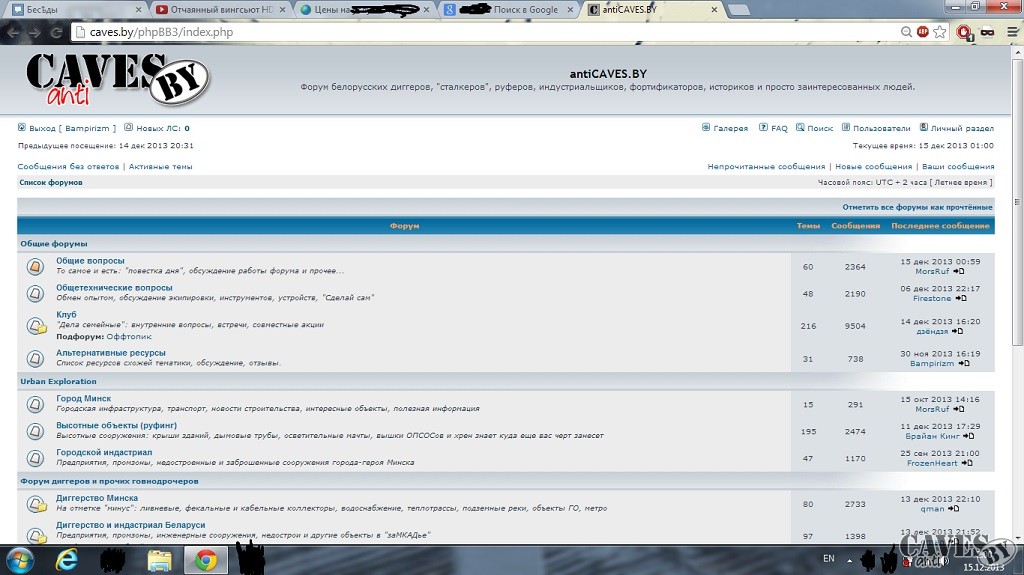Viewport: 1024px width, 575px height.
Task: Click Отметить все форумы как прочтённые
Action: (x=917, y=207)
